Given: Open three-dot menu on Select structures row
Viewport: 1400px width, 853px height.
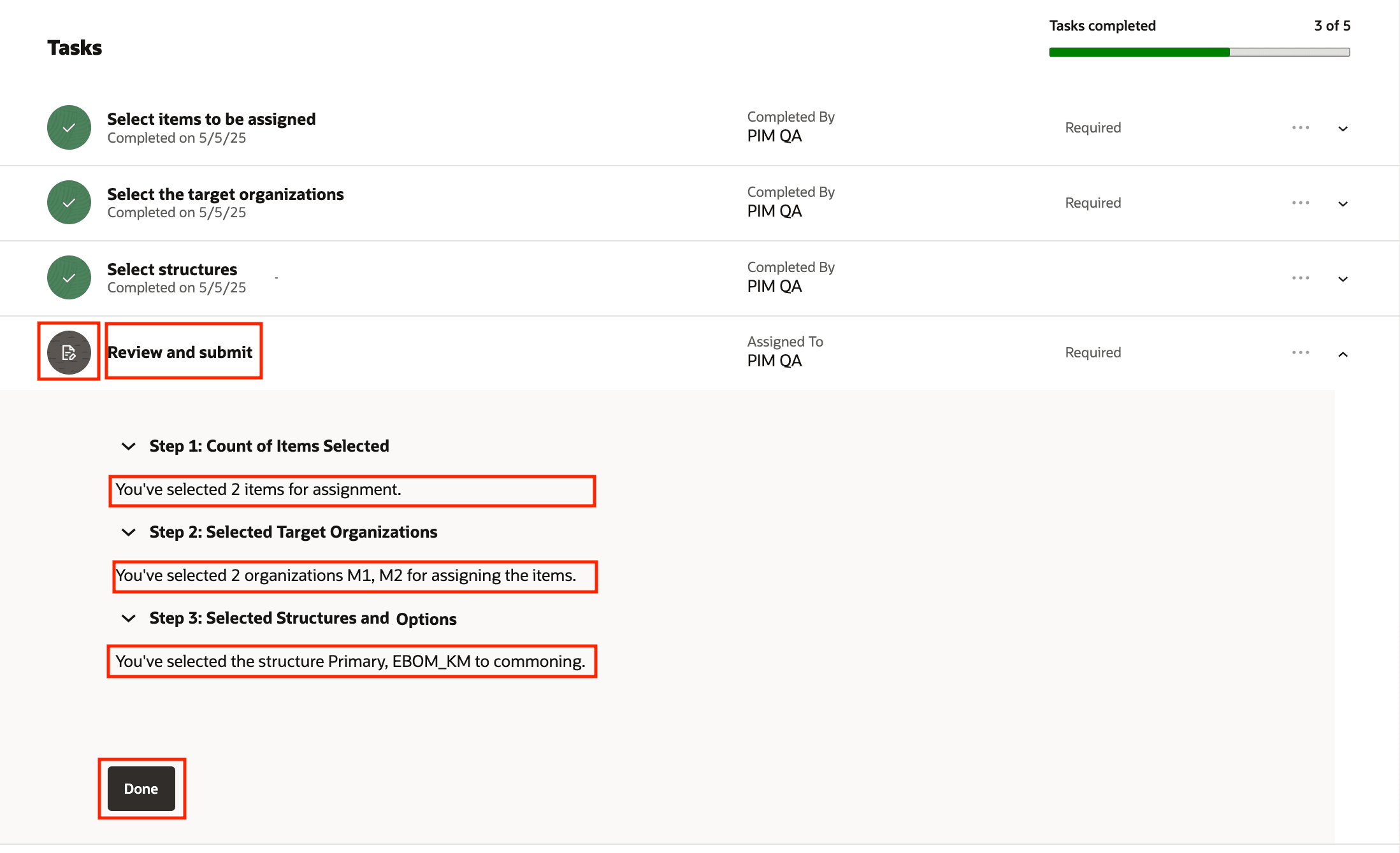Looking at the screenshot, I should coord(1301,278).
